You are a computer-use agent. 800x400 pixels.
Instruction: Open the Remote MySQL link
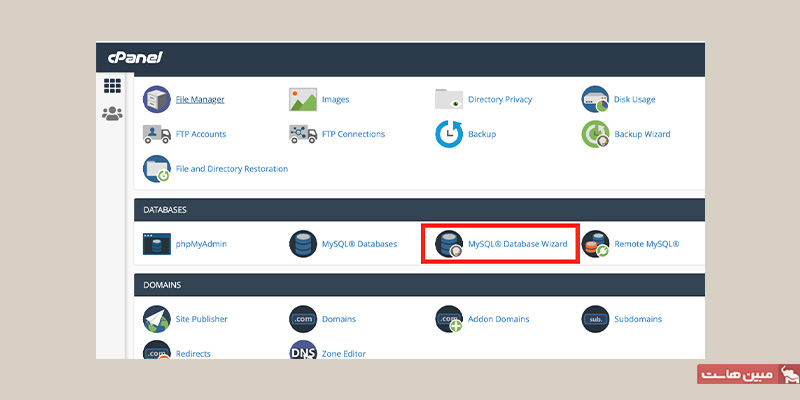(646, 244)
